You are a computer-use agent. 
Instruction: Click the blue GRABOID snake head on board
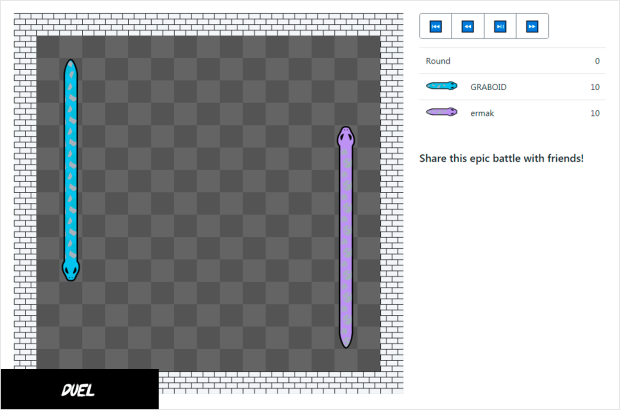point(71,271)
